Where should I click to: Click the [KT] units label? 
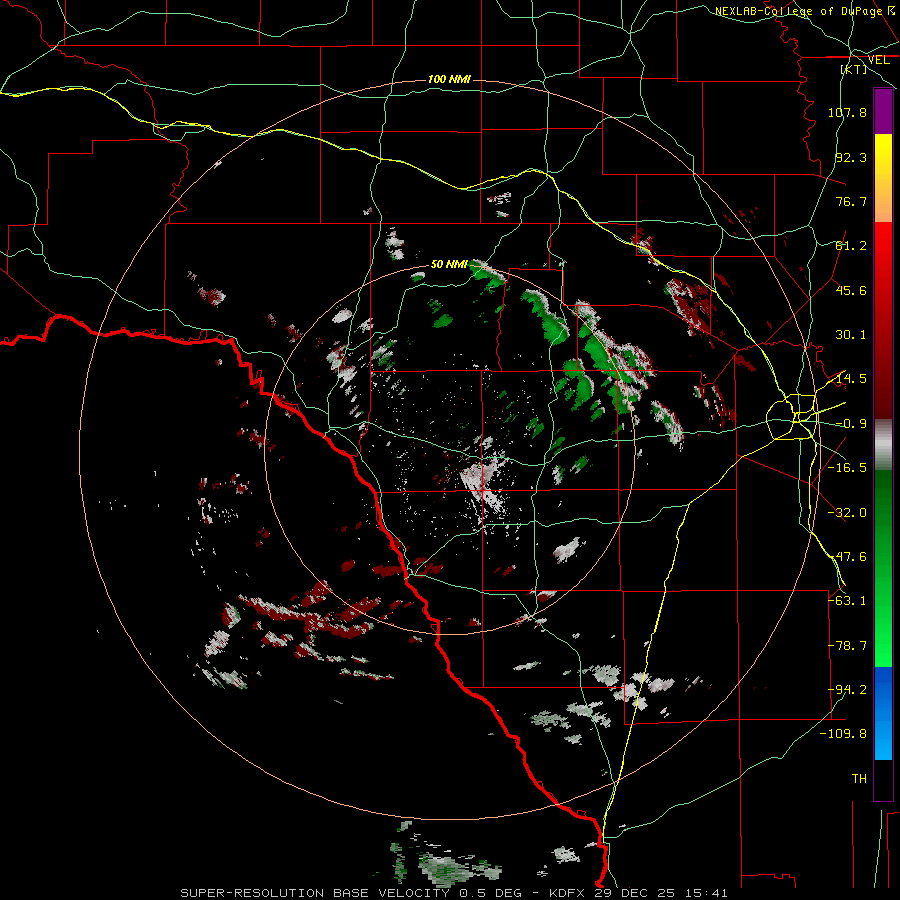854,69
